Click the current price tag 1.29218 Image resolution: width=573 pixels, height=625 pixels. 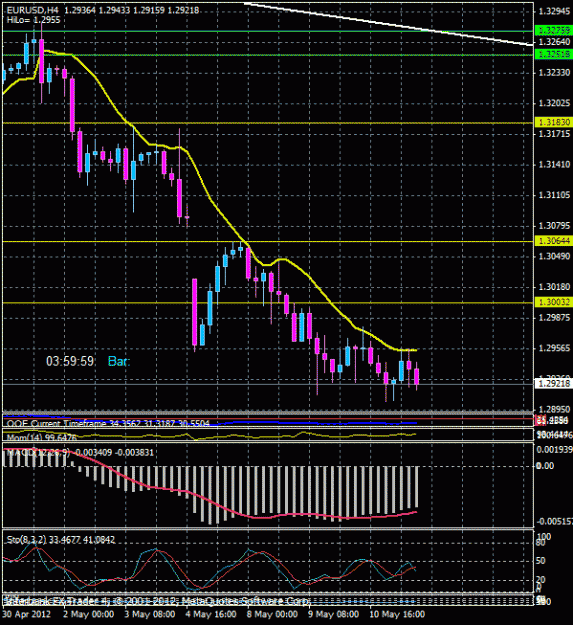coord(554,383)
